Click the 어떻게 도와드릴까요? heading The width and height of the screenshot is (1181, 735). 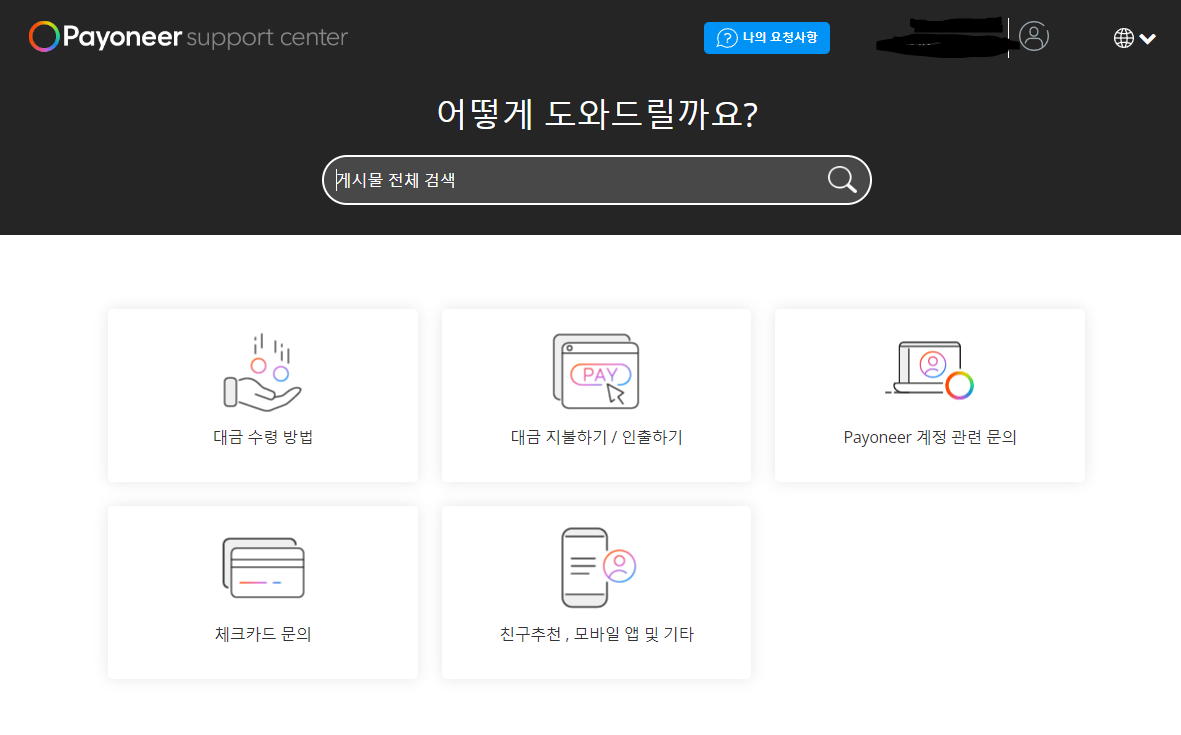pyautogui.click(x=597, y=114)
